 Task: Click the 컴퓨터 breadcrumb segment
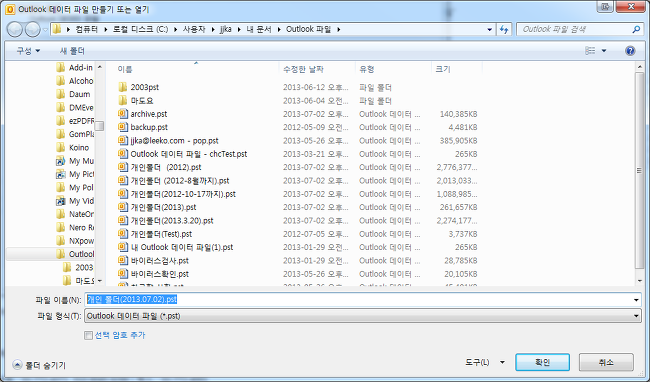(87, 29)
